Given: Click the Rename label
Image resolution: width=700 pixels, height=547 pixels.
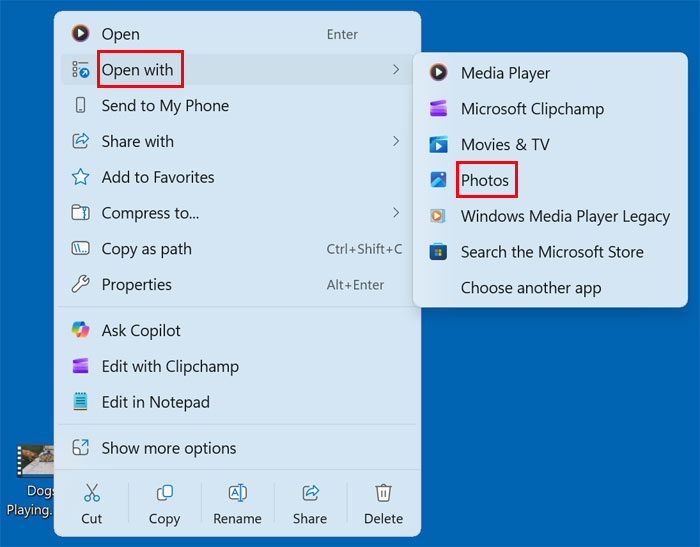Looking at the screenshot, I should tap(237, 518).
